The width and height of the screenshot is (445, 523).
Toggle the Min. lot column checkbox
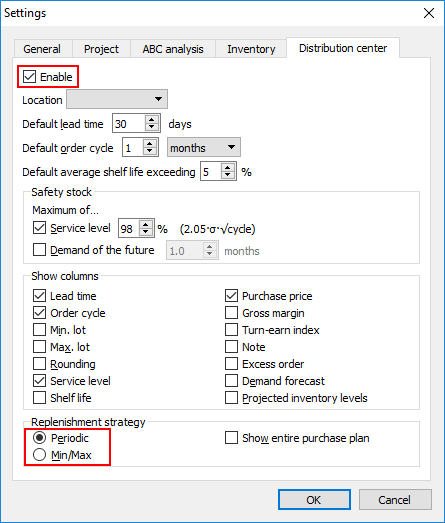[39, 330]
